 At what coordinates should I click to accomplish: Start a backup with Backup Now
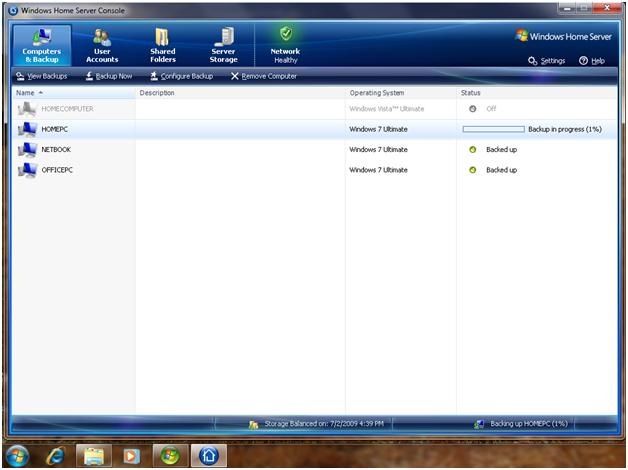109,76
